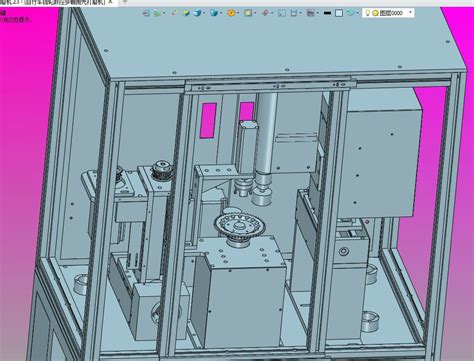Click the blue solid cube display icon
Image resolution: width=474 pixels, height=361 pixels.
[x=197, y=13]
